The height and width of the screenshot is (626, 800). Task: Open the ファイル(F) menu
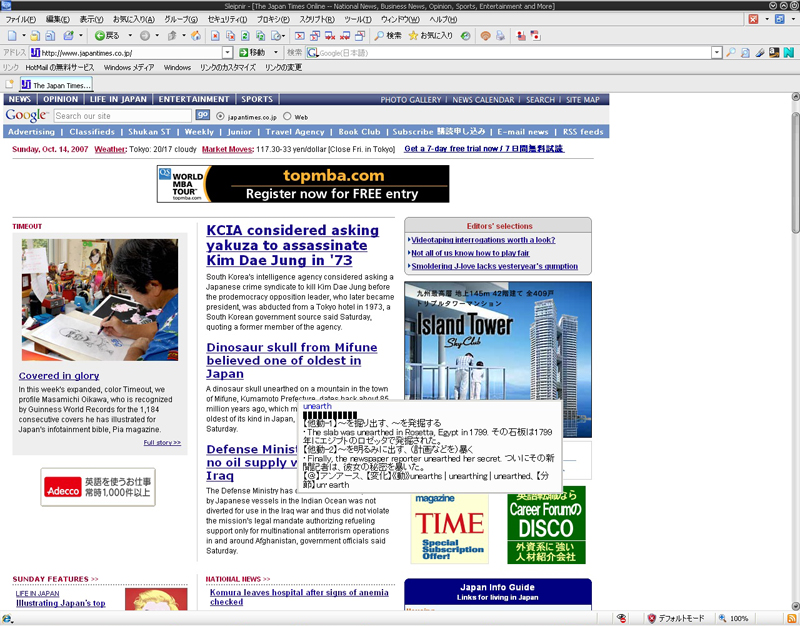(21, 19)
